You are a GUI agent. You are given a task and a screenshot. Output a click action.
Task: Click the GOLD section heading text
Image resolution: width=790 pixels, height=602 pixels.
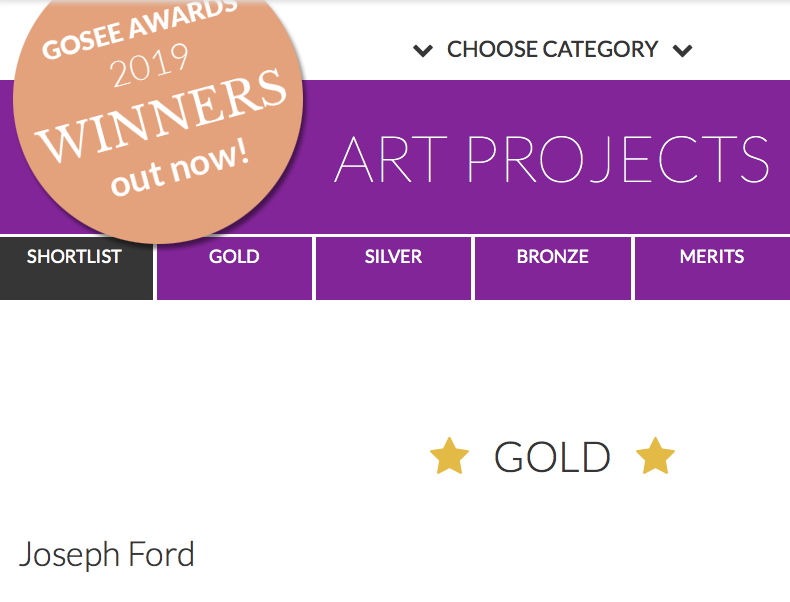pos(552,457)
